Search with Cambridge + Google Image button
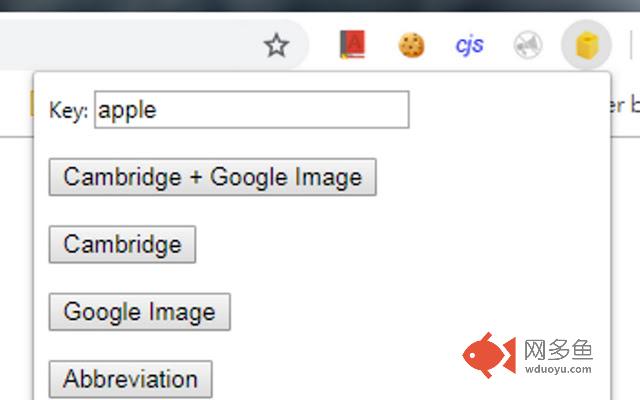The image size is (640, 400). pos(213,177)
